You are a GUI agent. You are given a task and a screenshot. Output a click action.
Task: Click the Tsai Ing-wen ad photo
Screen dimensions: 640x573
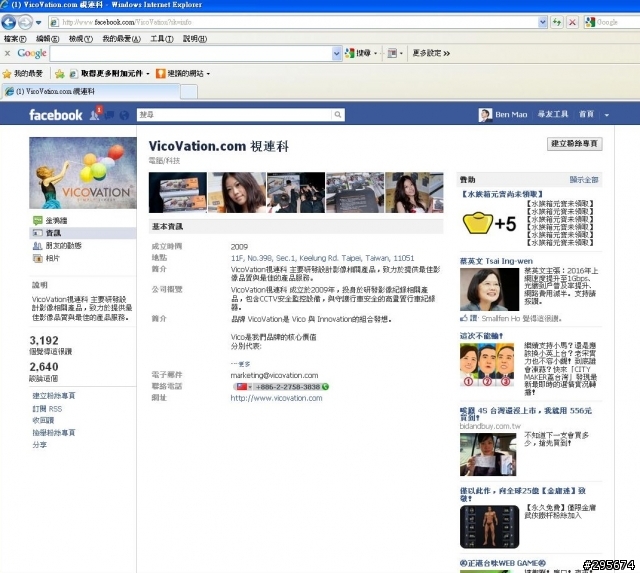[x=489, y=290]
